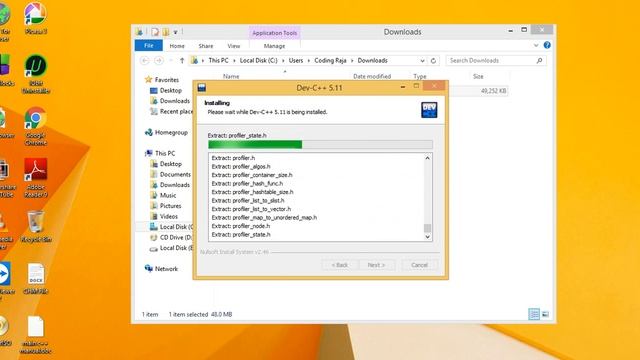640x360 pixels.
Task: Open the View ribbon tab
Action: tap(234, 46)
